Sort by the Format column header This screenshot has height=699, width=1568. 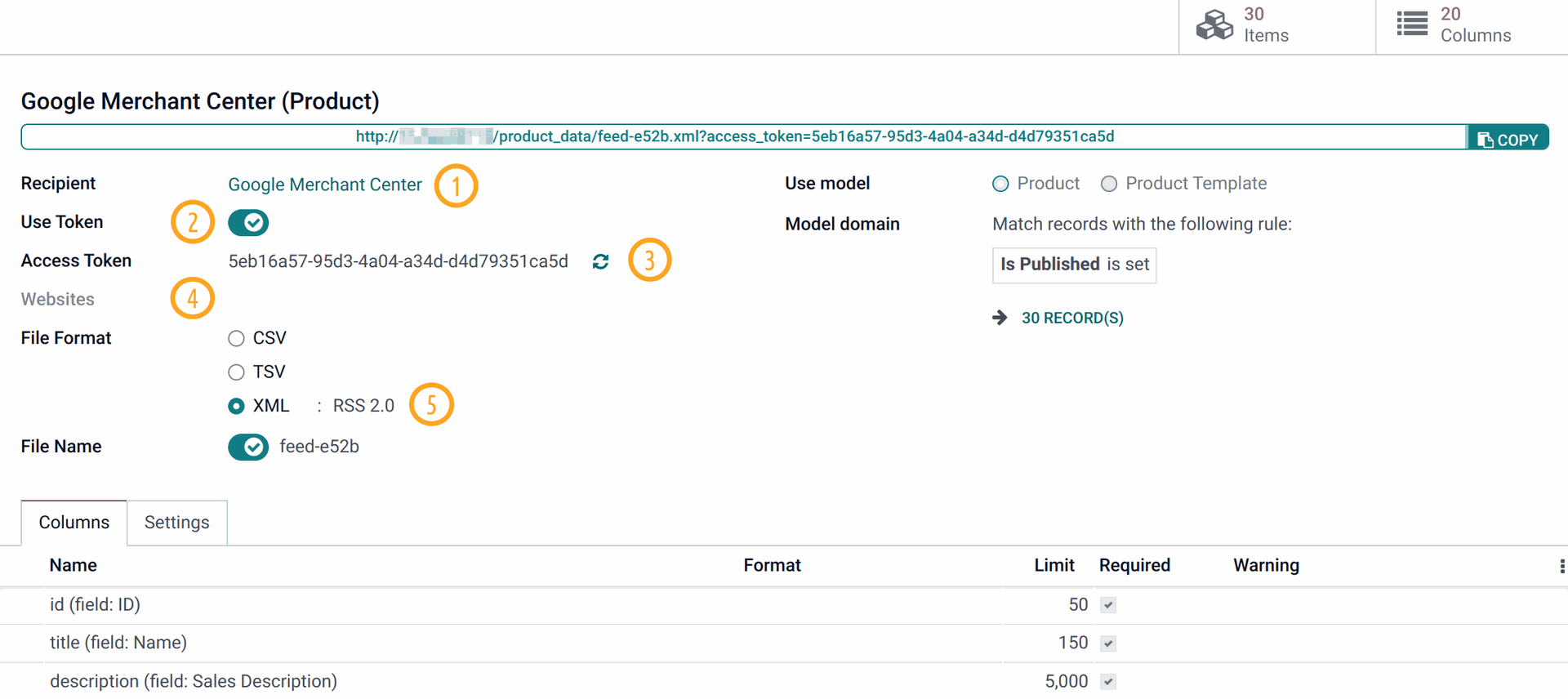pyautogui.click(x=772, y=565)
